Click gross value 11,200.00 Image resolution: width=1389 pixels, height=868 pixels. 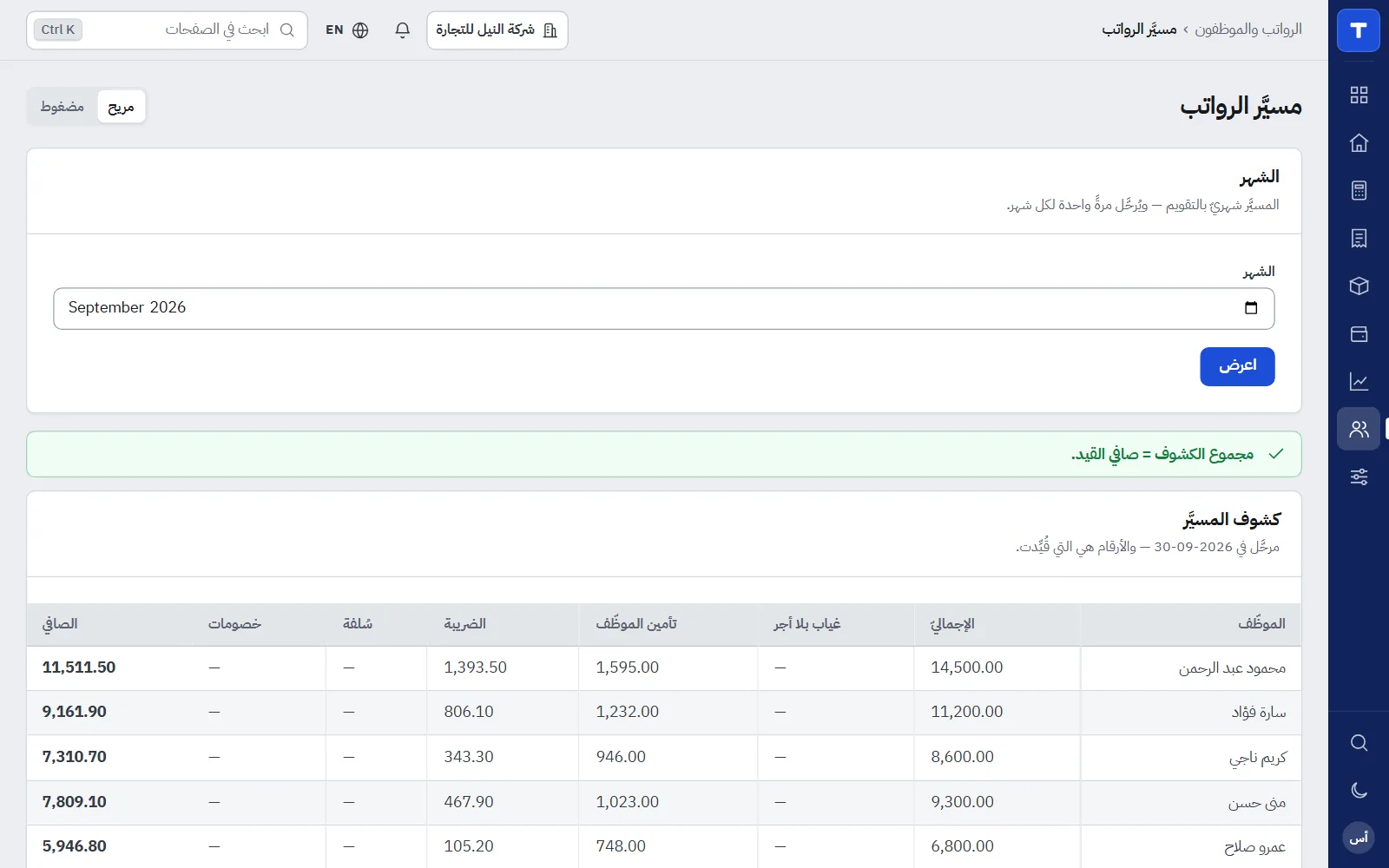(966, 712)
